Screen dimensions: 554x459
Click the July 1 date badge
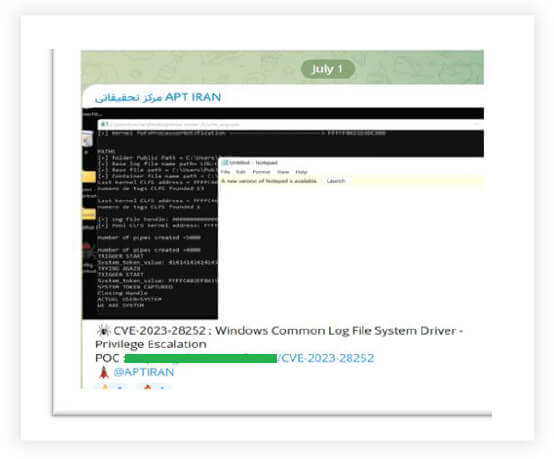click(328, 69)
